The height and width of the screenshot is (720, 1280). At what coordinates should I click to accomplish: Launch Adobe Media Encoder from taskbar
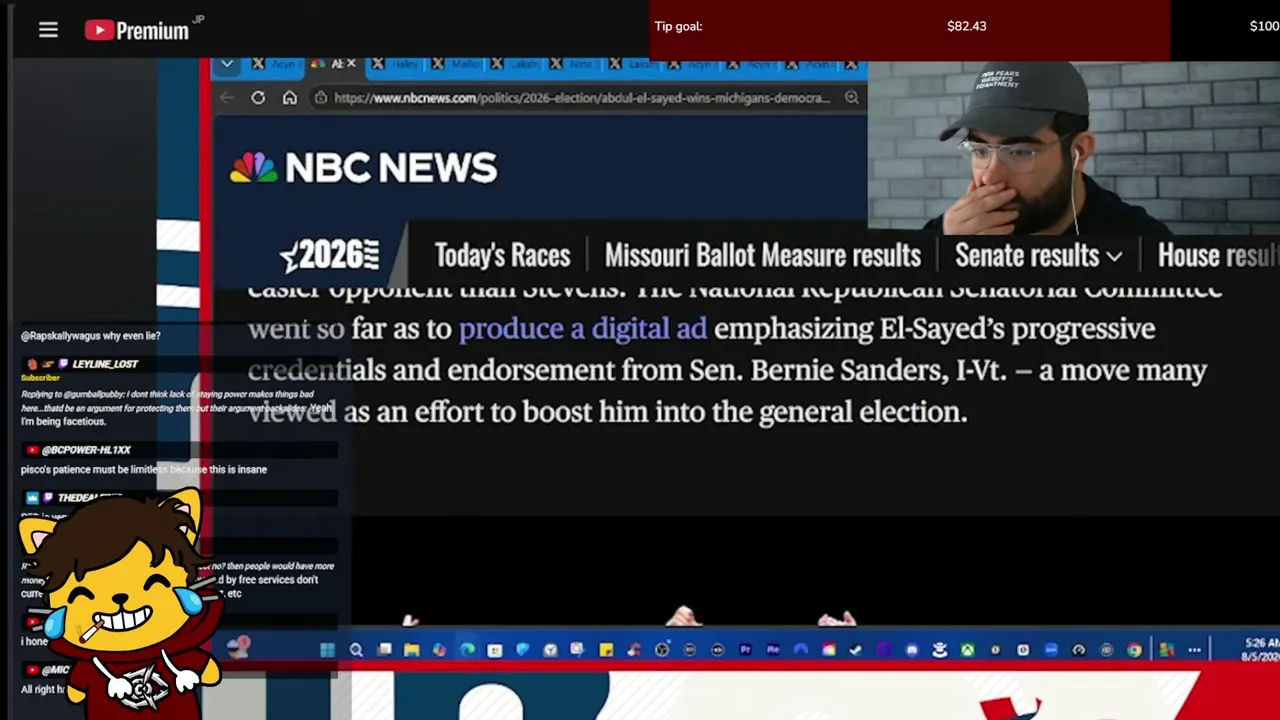[x=773, y=650]
